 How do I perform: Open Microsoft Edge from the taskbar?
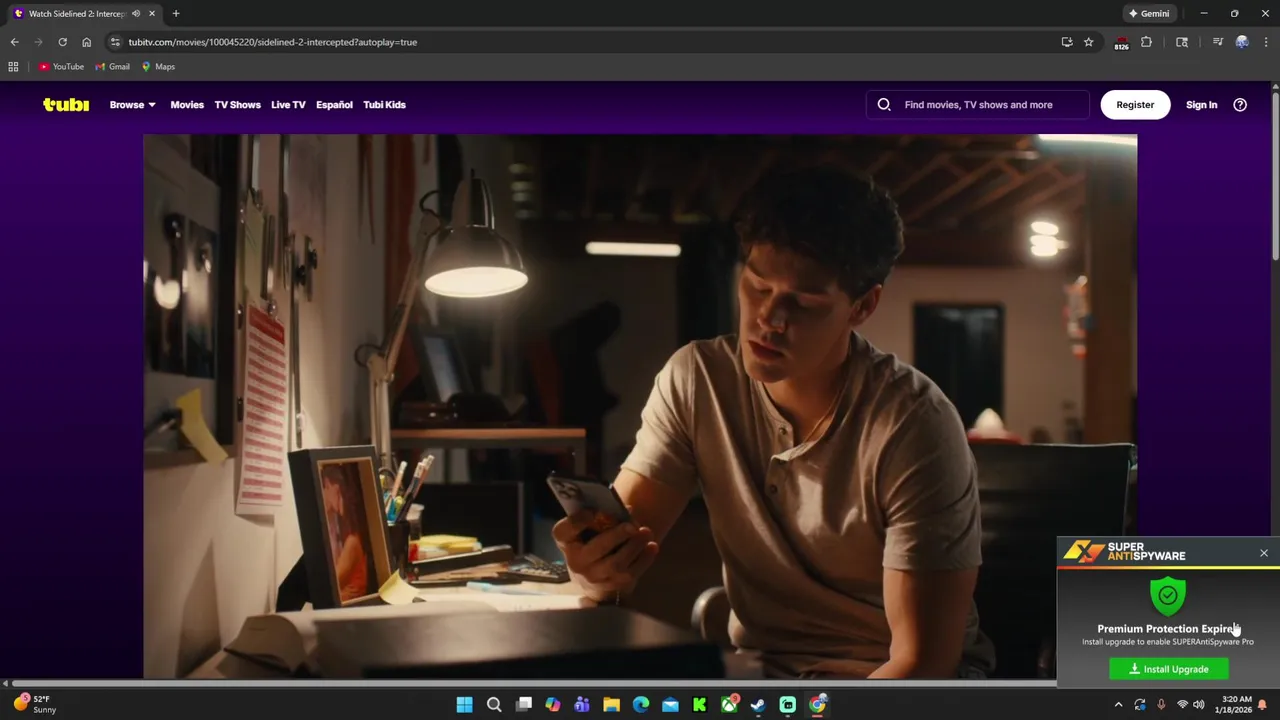pyautogui.click(x=641, y=705)
